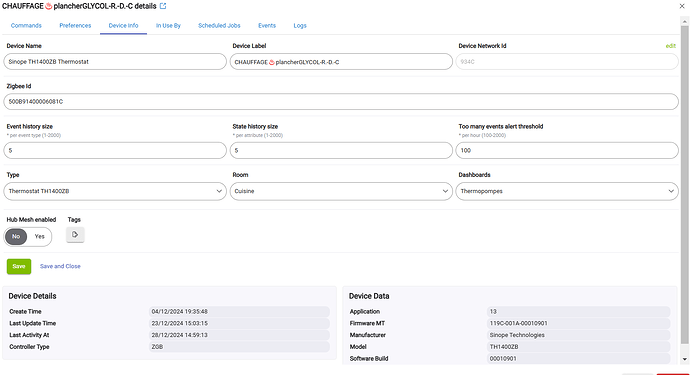The image size is (690, 375).
Task: Click the Zigbee Id input field
Action: coord(341,102)
